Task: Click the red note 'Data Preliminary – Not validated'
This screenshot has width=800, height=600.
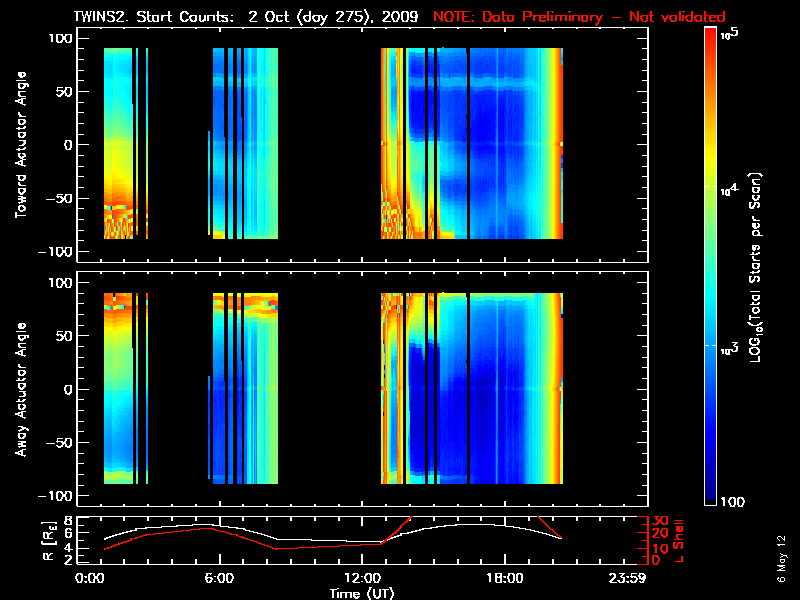Action: (x=604, y=16)
